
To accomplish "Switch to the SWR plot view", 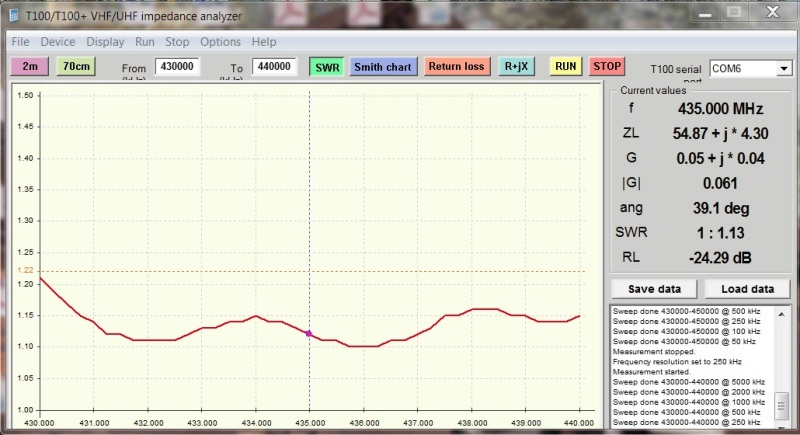I will coord(325,67).
